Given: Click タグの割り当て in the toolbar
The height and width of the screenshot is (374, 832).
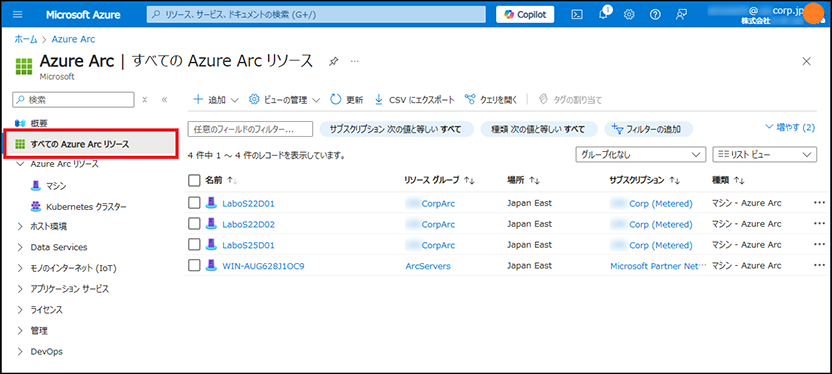Looking at the screenshot, I should 570,99.
